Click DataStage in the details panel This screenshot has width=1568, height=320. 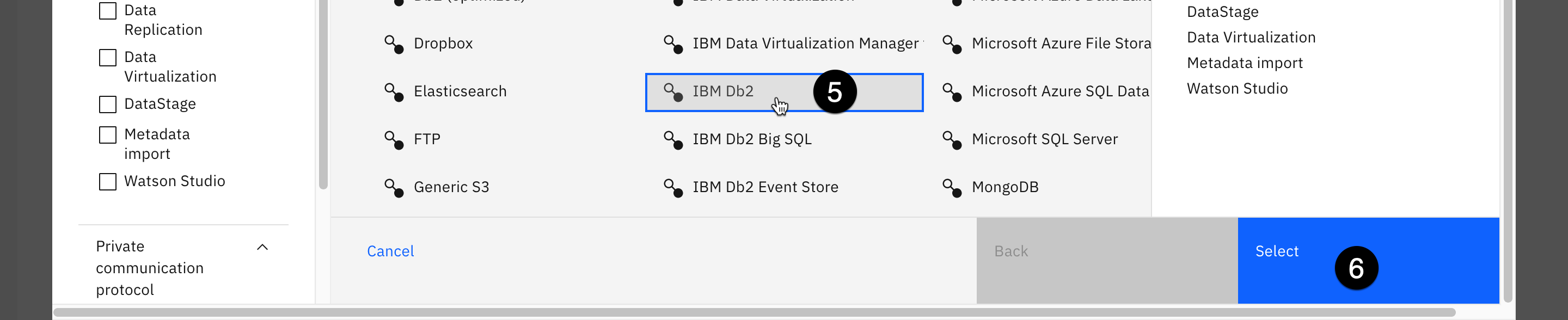click(x=1222, y=12)
